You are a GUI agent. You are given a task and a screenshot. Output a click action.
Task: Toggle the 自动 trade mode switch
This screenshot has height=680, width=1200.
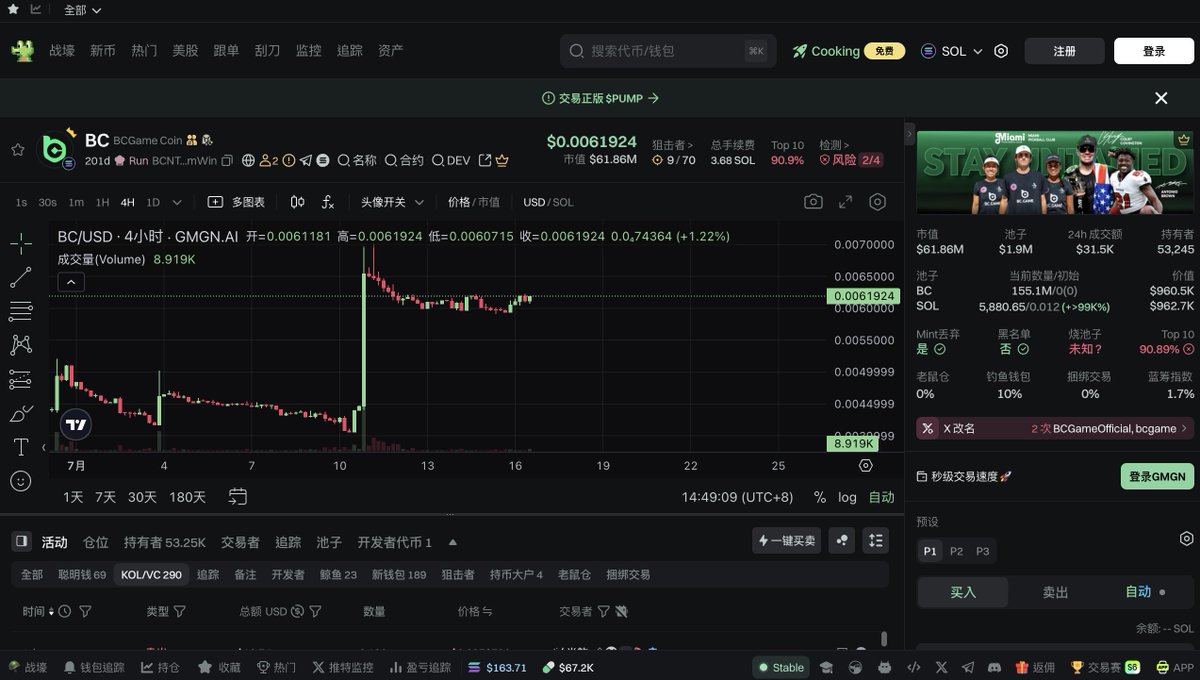click(x=1145, y=592)
